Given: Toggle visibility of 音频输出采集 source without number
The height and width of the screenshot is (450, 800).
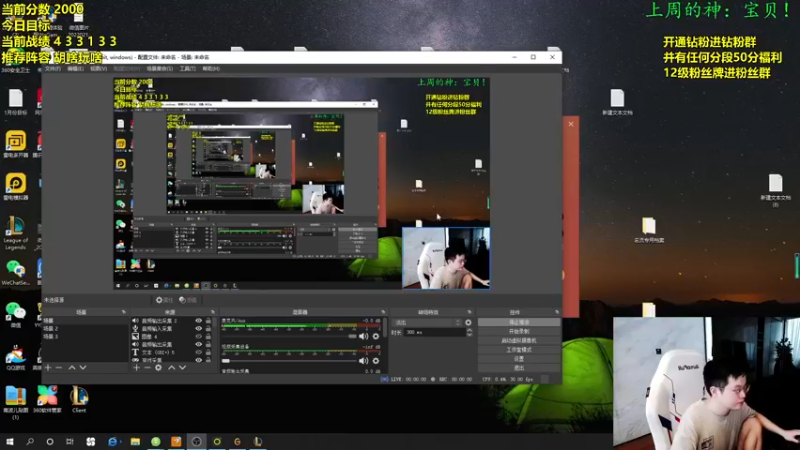Looking at the screenshot, I should [198, 344].
